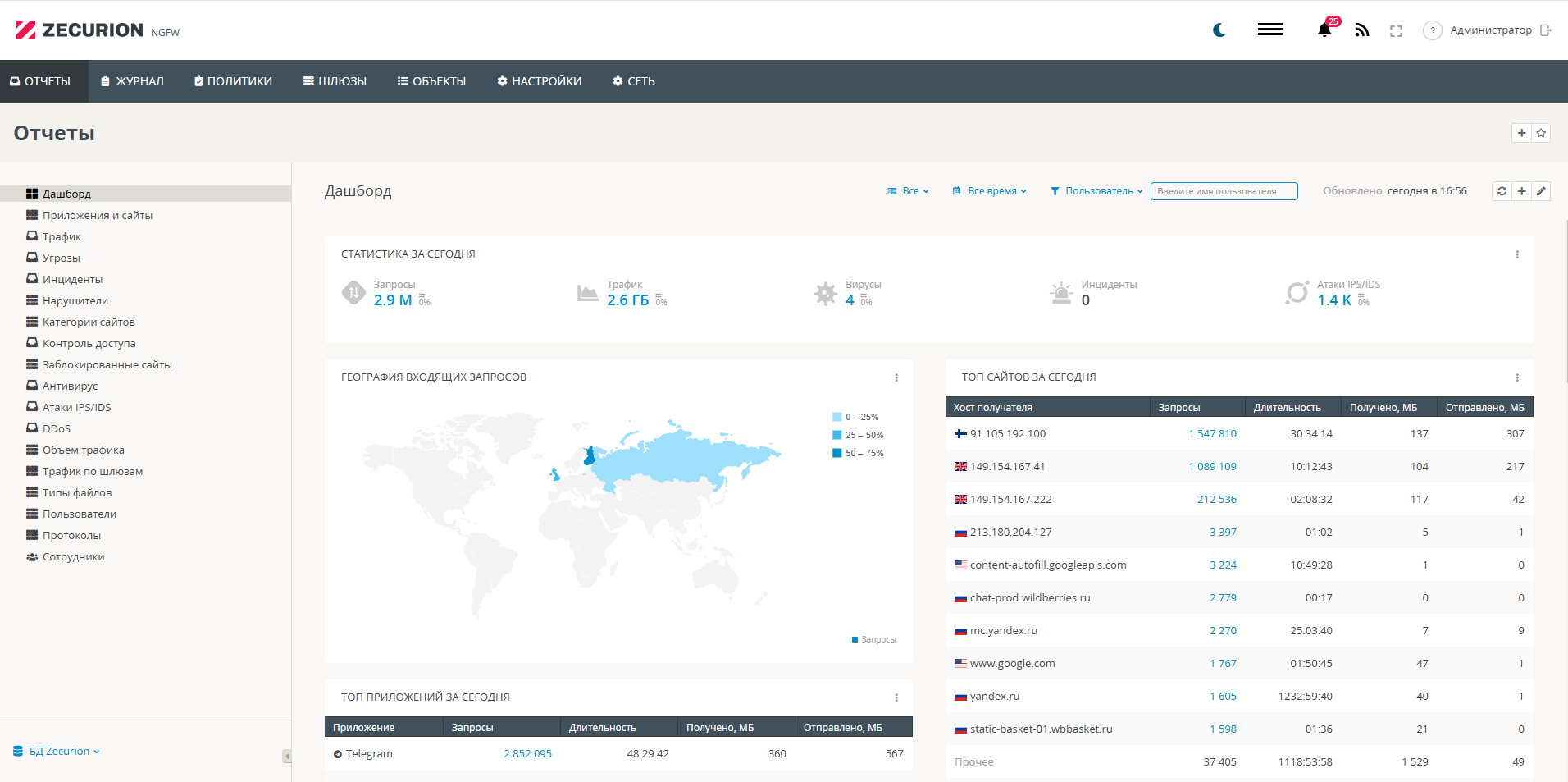Open options menu of Топ приложений за сегодня
This screenshot has width=1568, height=782.
point(896,697)
